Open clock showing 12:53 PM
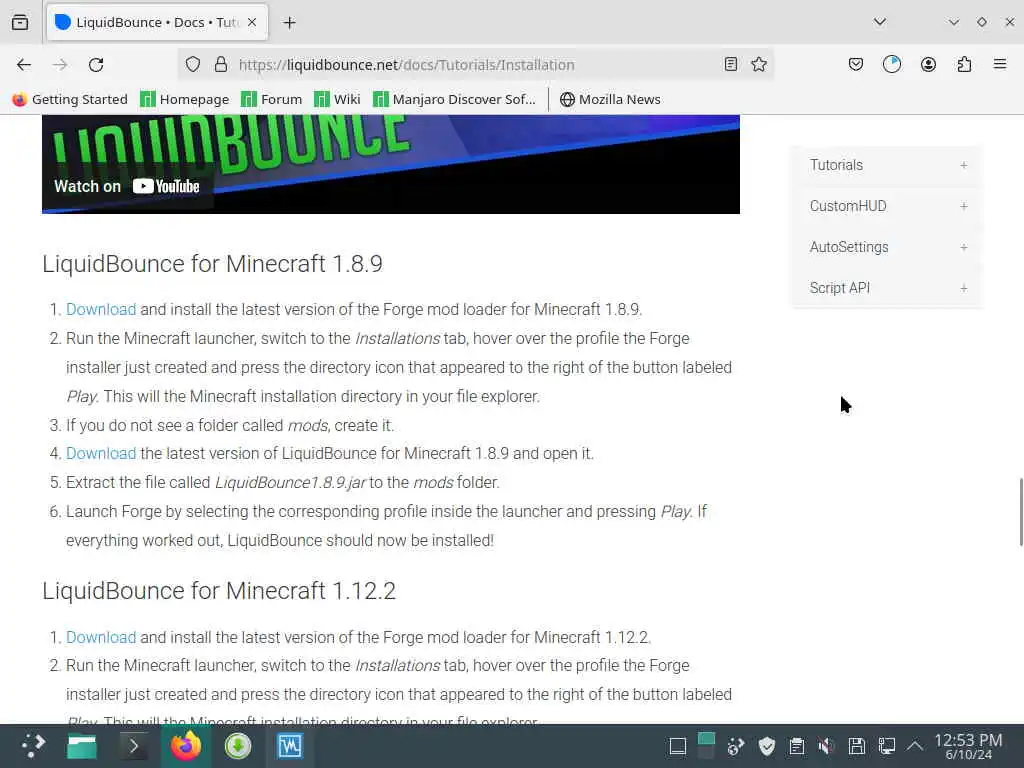 pos(968,746)
